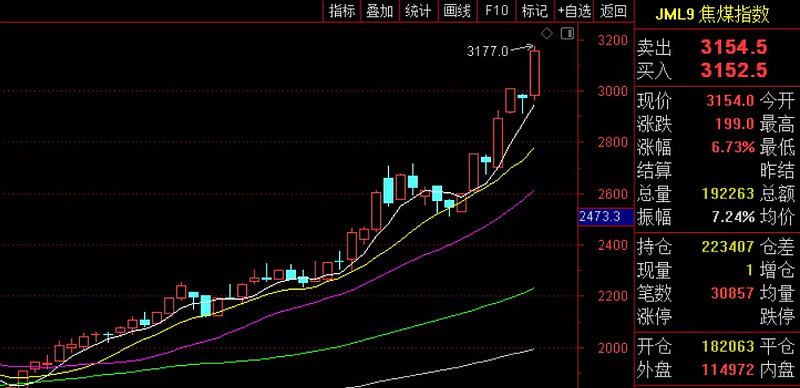Click the 持仓 value 223407
This screenshot has width=800, height=388.
[x=728, y=247]
